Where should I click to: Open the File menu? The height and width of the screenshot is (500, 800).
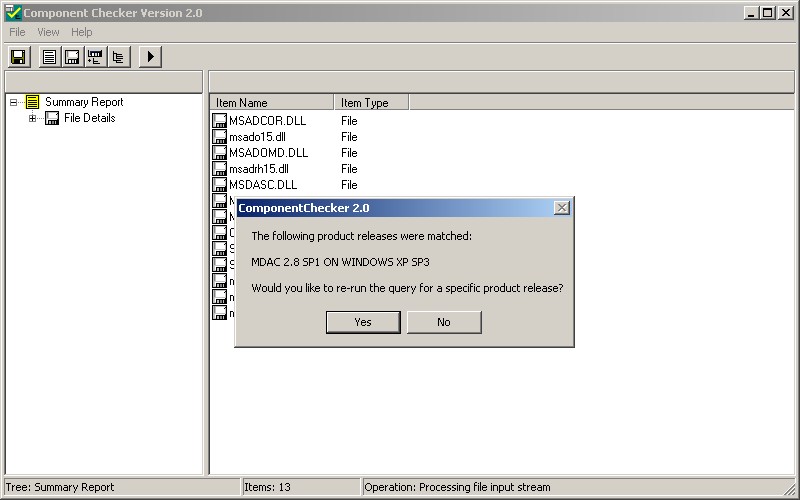[x=17, y=32]
